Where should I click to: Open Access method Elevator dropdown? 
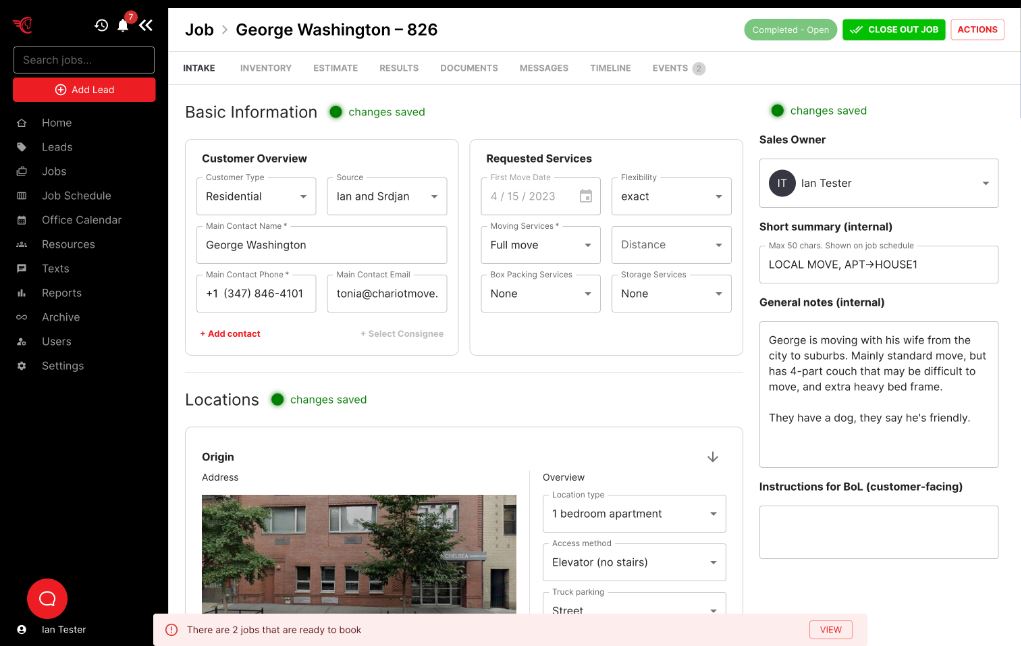pos(634,562)
